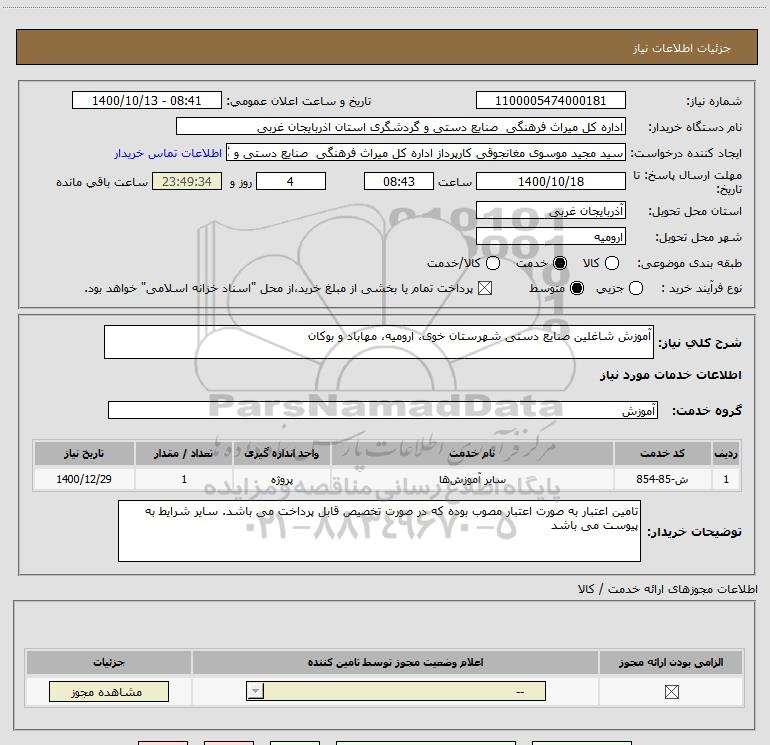Click the اعلام وضعیت مجوز header
Viewport: 770px width, 745px height.
pos(395,662)
